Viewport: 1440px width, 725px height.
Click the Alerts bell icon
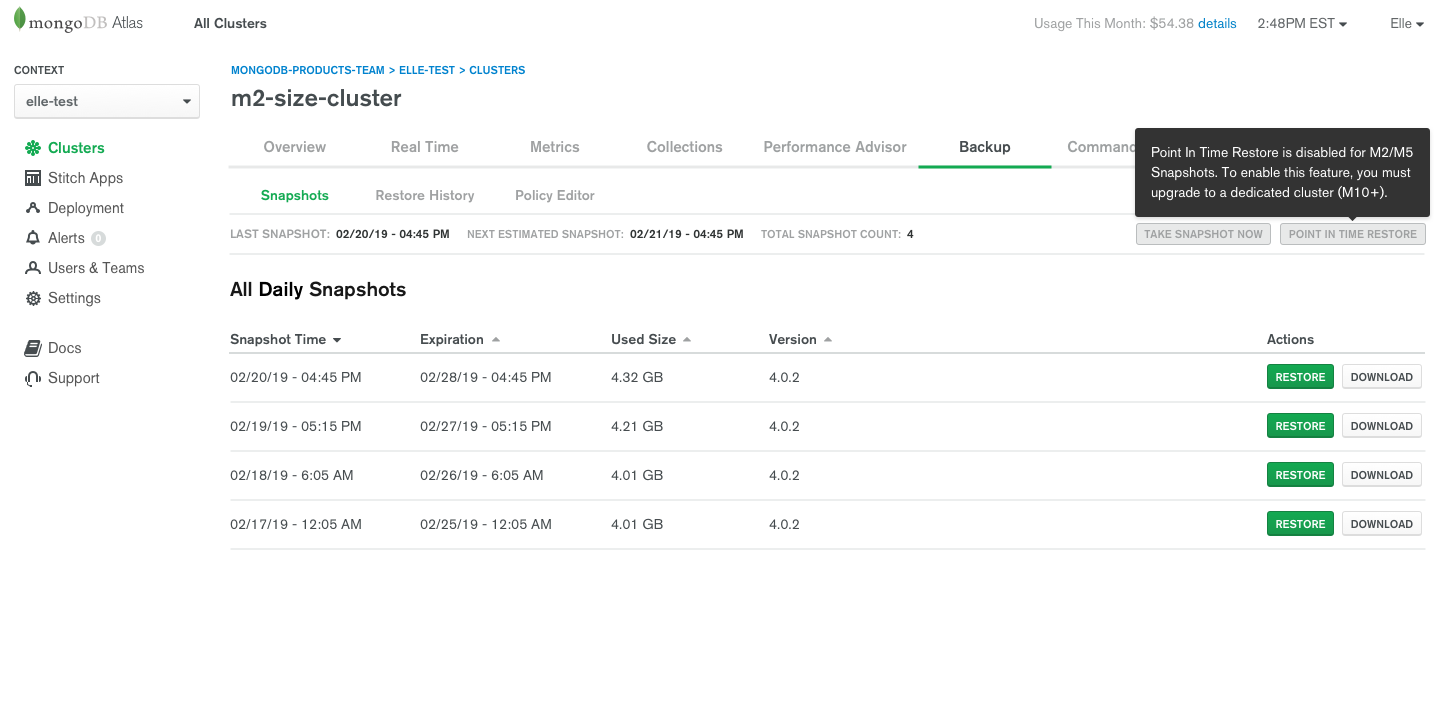pos(33,238)
